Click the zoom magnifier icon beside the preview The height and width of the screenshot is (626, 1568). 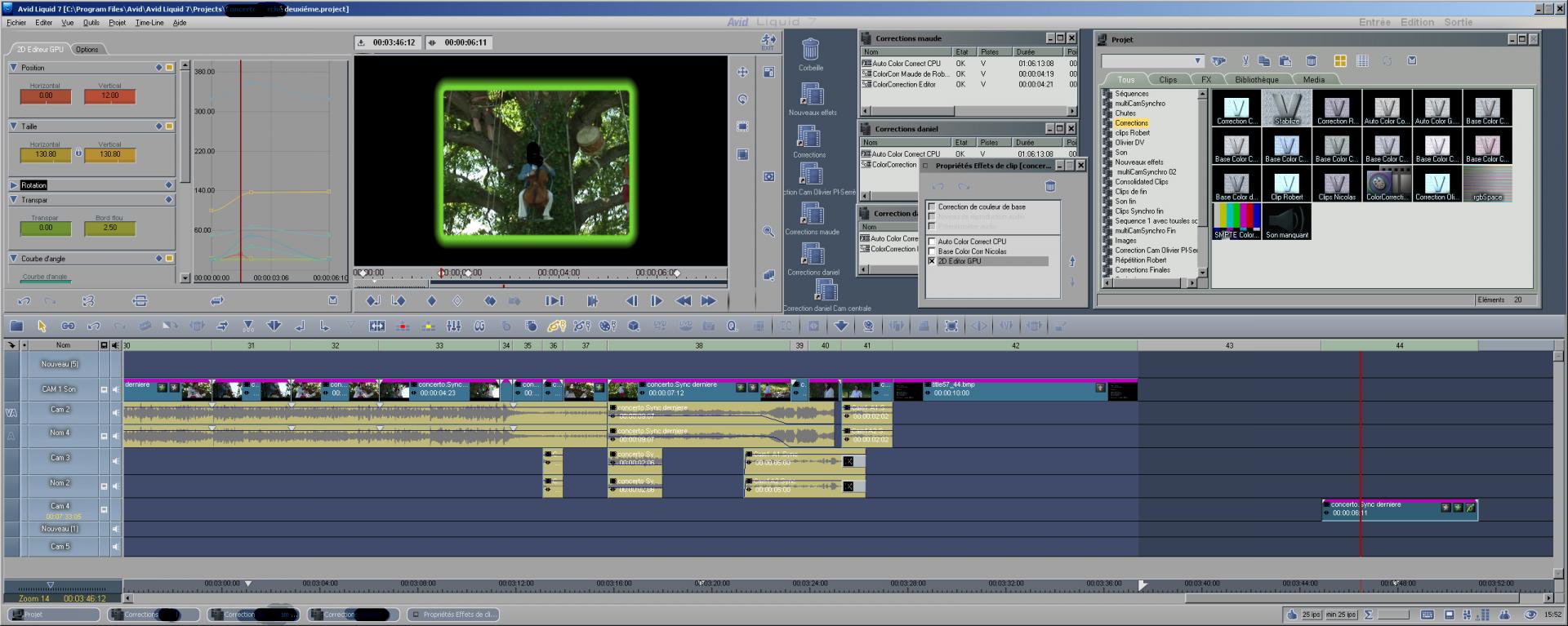pos(768,232)
